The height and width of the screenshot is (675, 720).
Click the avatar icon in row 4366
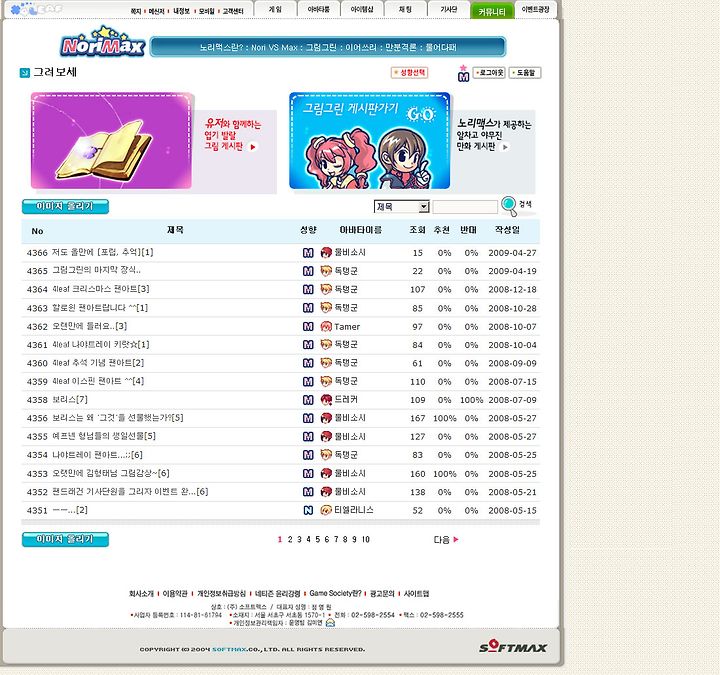click(x=326, y=253)
